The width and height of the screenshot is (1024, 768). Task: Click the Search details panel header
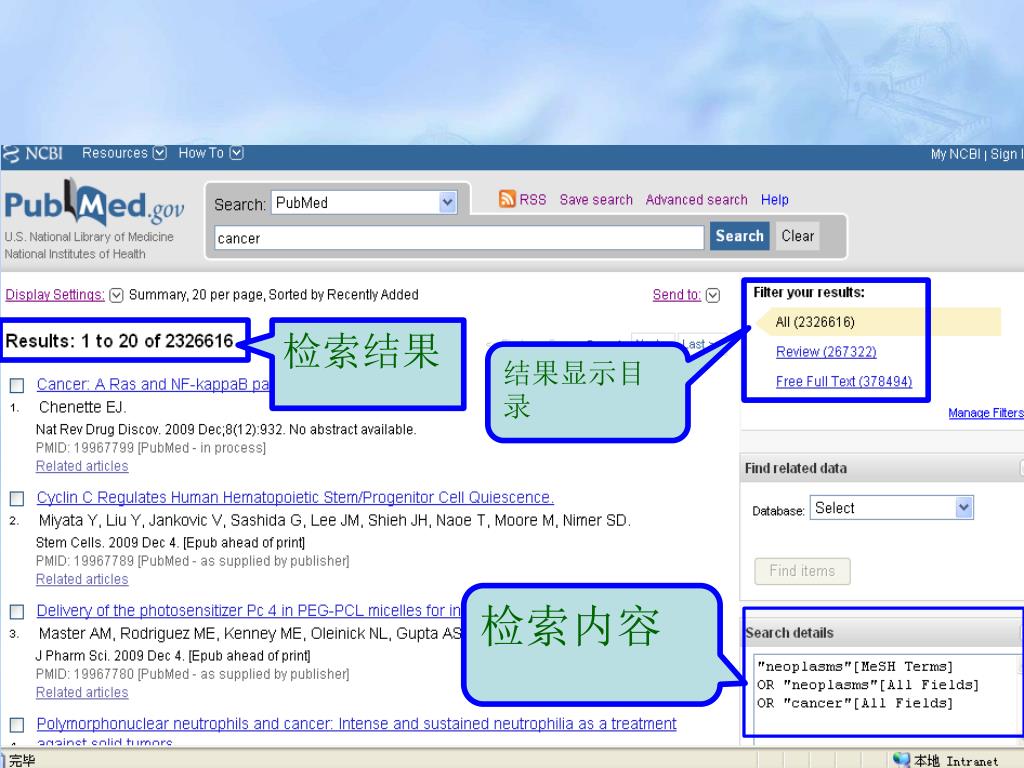point(882,633)
